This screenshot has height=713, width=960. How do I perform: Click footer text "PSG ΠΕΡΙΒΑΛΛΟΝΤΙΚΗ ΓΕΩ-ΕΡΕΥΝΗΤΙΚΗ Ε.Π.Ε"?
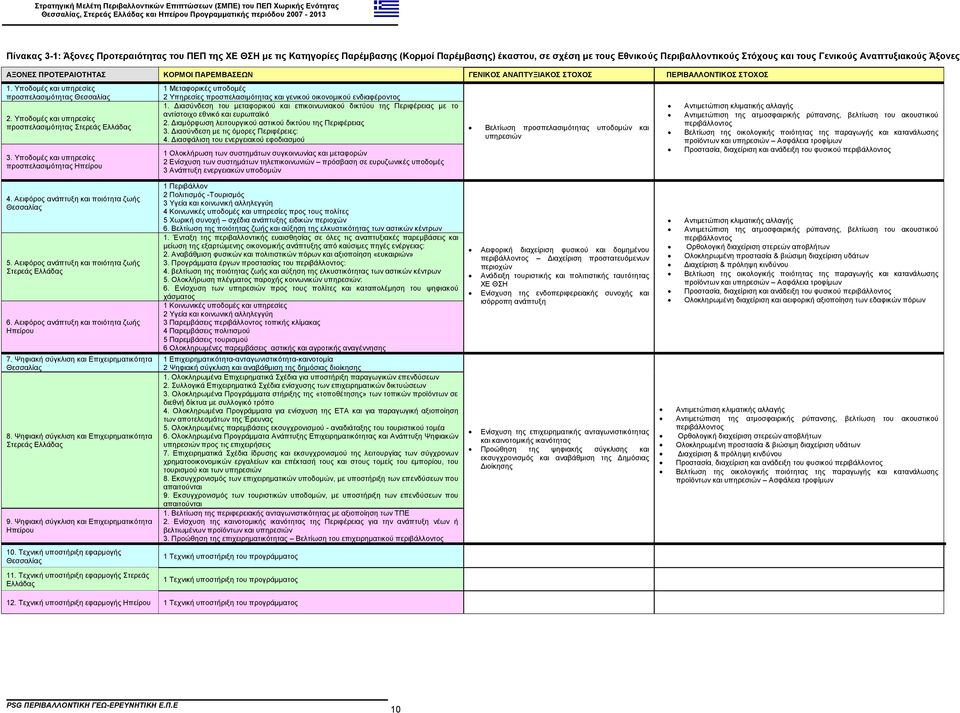(x=92, y=705)
